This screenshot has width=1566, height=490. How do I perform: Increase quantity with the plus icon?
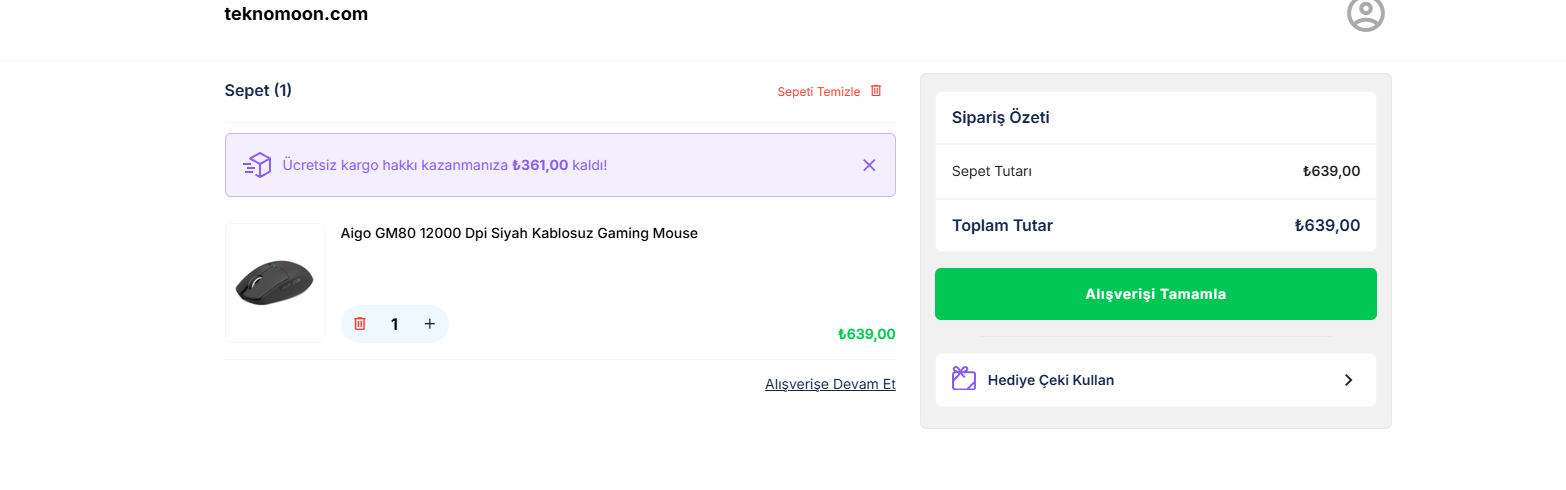pos(430,324)
